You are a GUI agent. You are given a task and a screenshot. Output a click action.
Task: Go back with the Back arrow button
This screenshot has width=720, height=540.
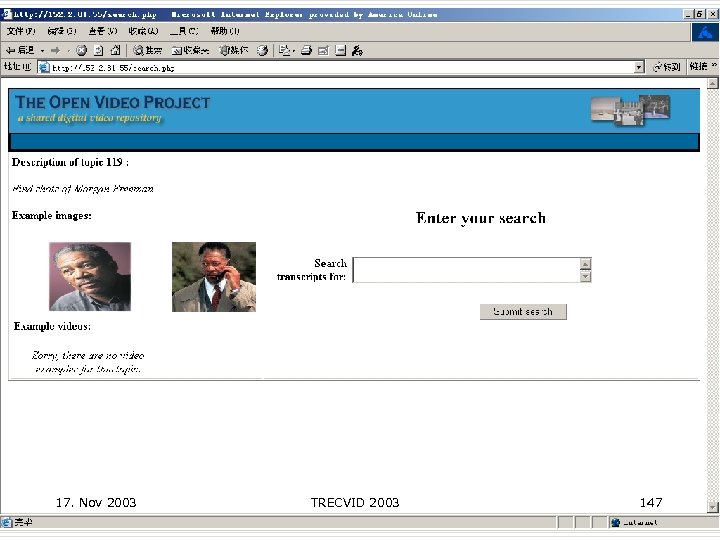click(x=20, y=51)
